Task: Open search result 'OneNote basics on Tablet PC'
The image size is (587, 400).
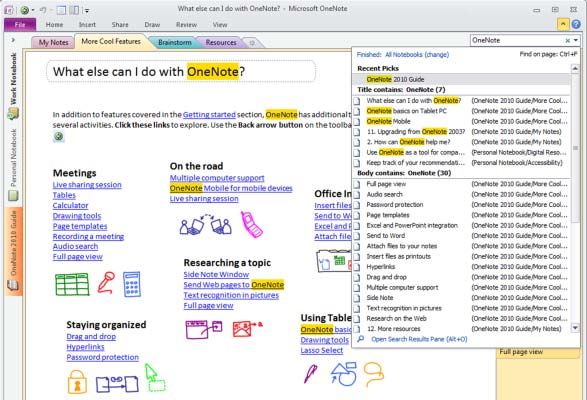Action: 461,111
